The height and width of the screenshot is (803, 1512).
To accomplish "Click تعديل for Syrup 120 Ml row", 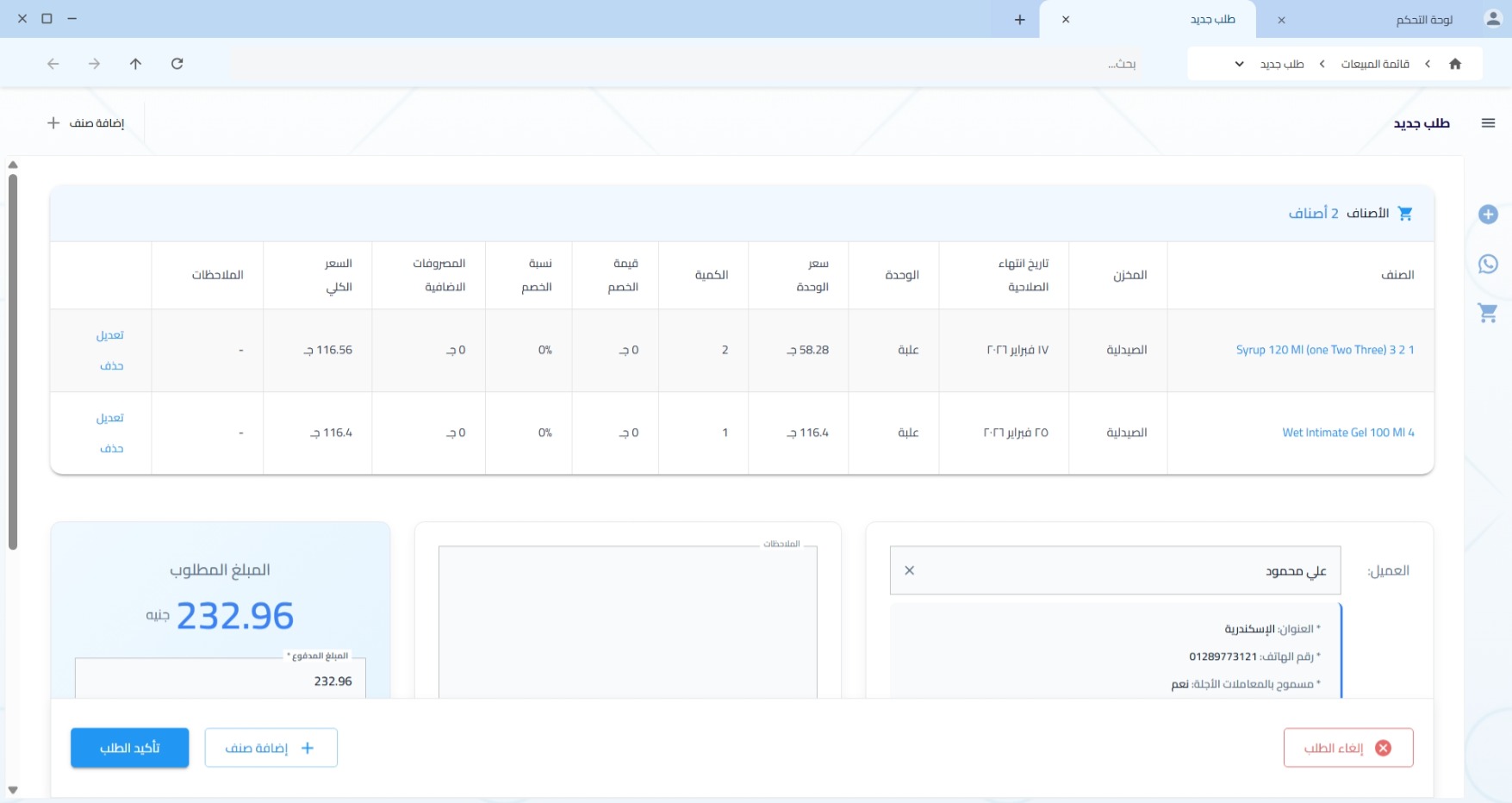I will (110, 335).
